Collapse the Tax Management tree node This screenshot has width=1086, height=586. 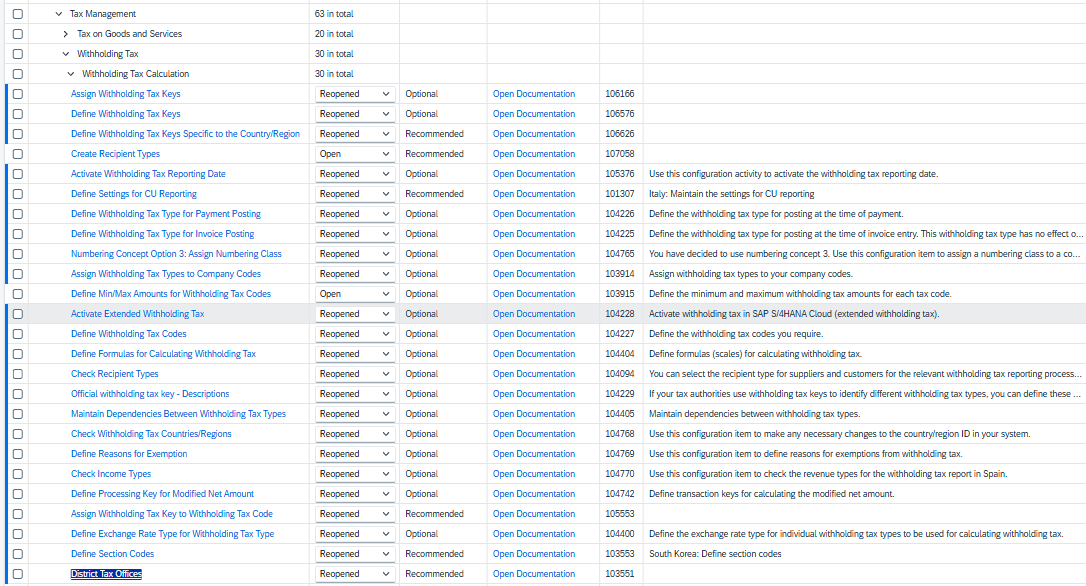58,14
